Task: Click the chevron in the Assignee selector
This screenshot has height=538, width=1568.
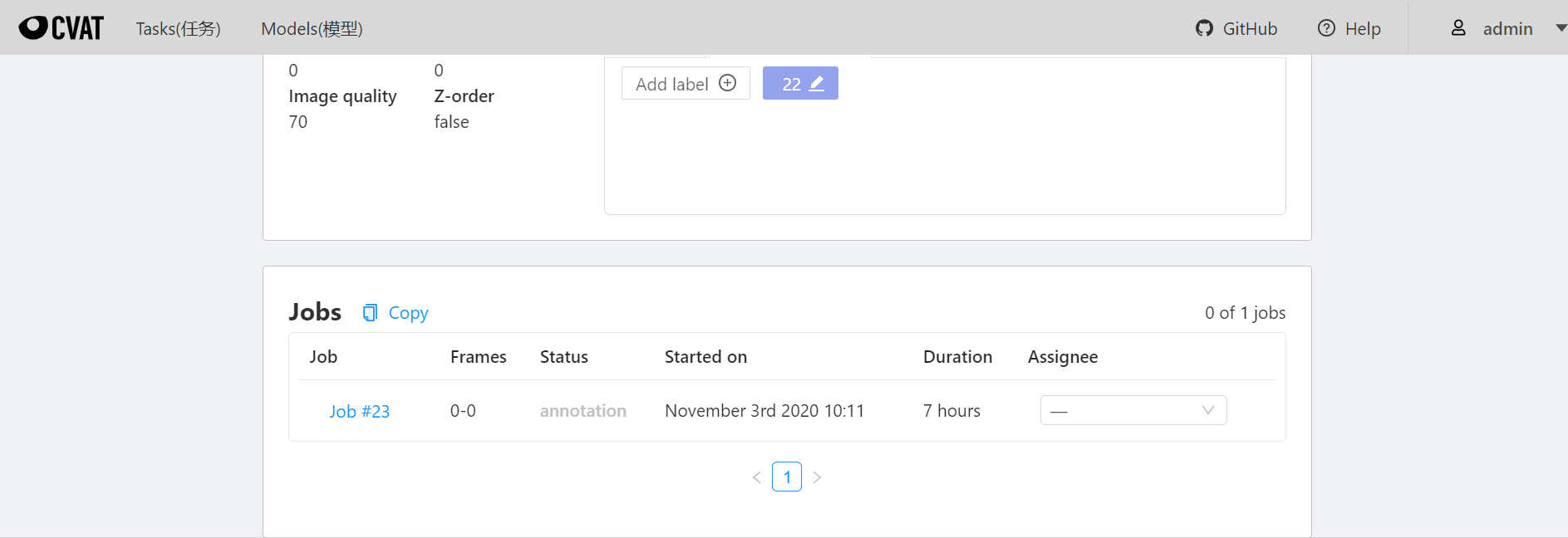Action: click(x=1208, y=410)
